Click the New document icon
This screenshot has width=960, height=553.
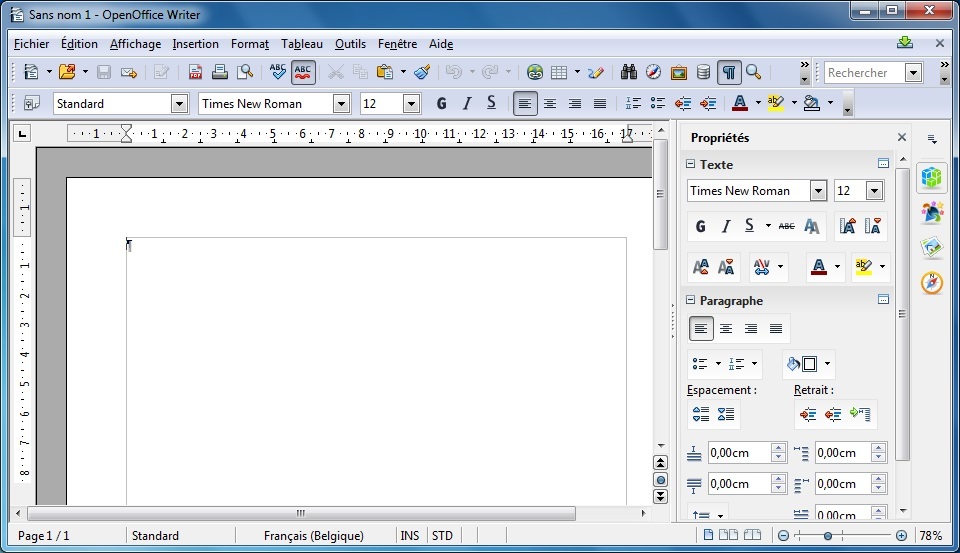click(31, 72)
